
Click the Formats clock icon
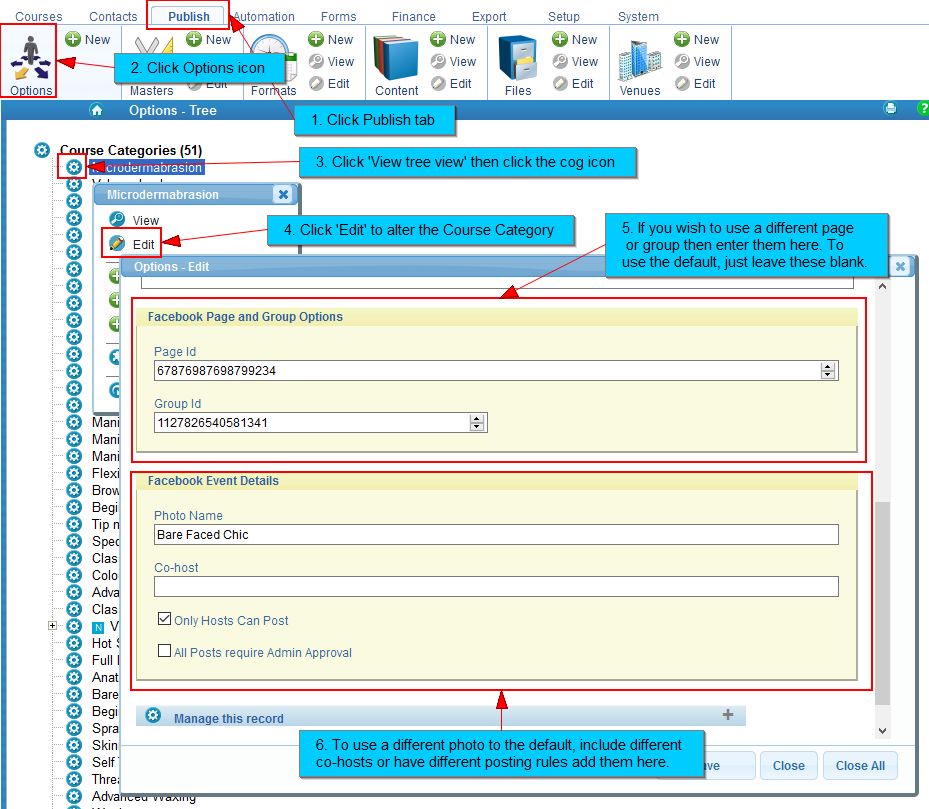click(272, 58)
